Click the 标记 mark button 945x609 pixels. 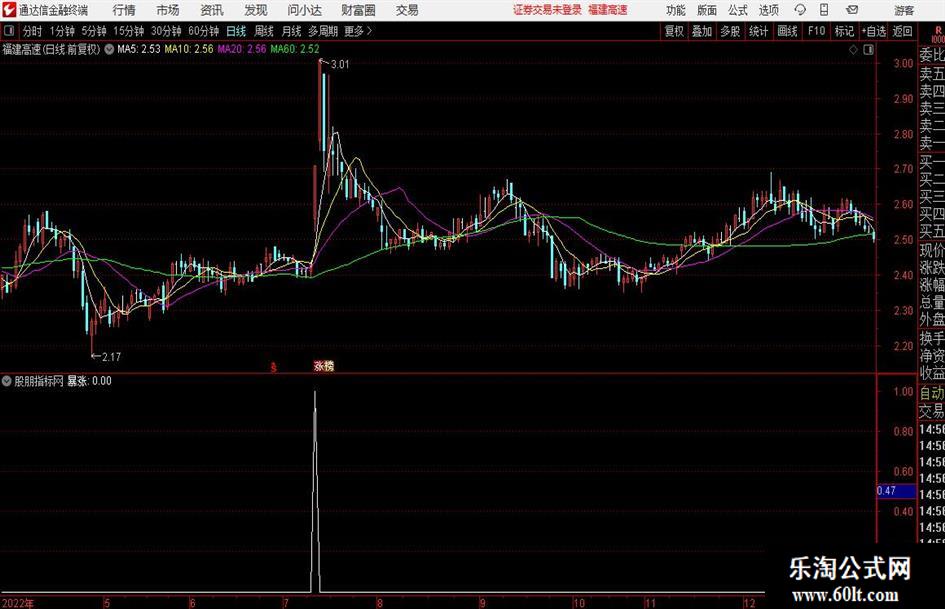pyautogui.click(x=844, y=31)
